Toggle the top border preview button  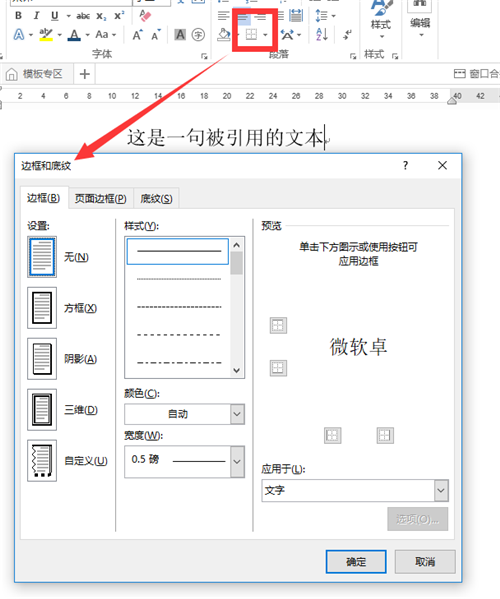point(278,325)
